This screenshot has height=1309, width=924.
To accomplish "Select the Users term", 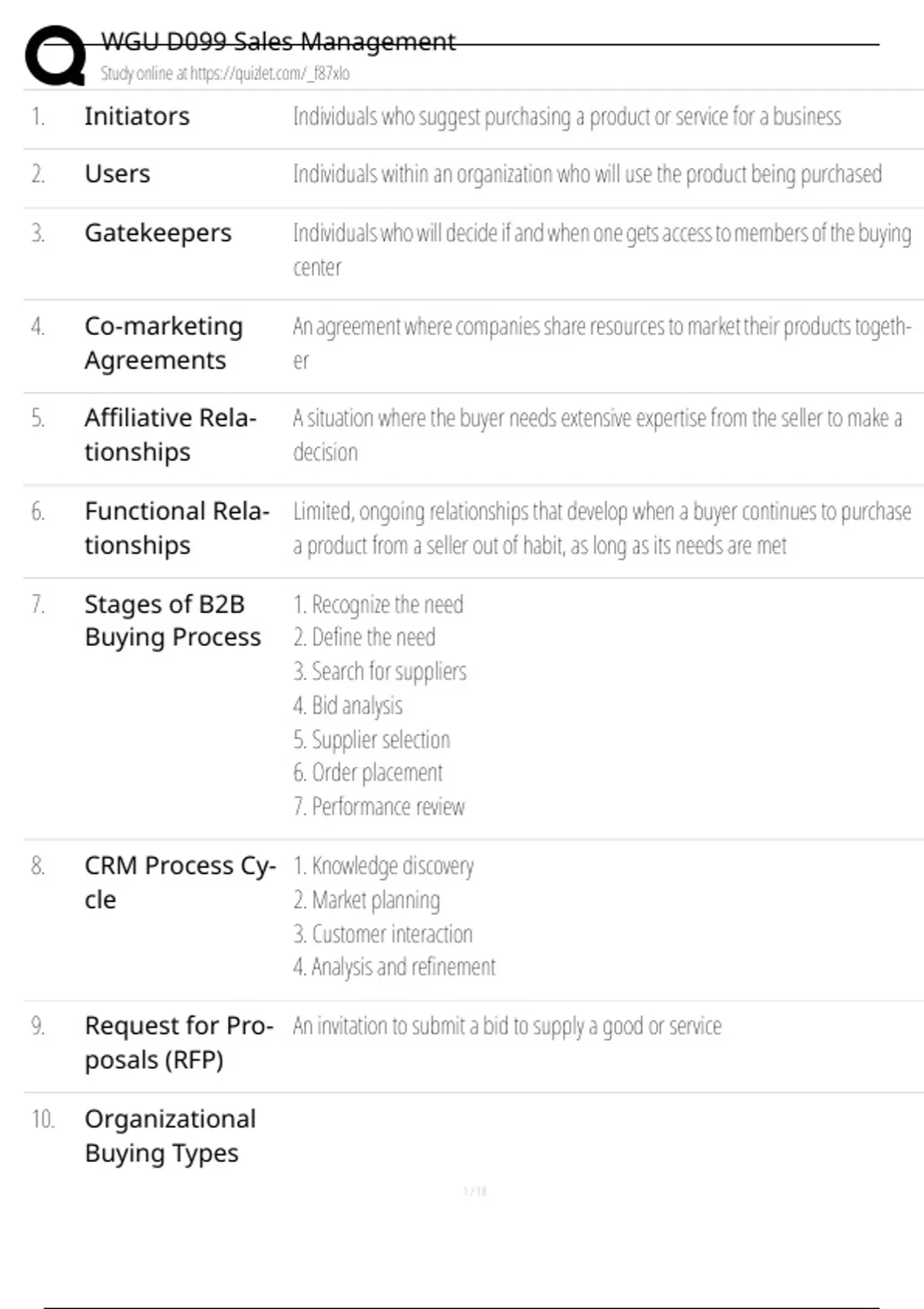I will (117, 174).
